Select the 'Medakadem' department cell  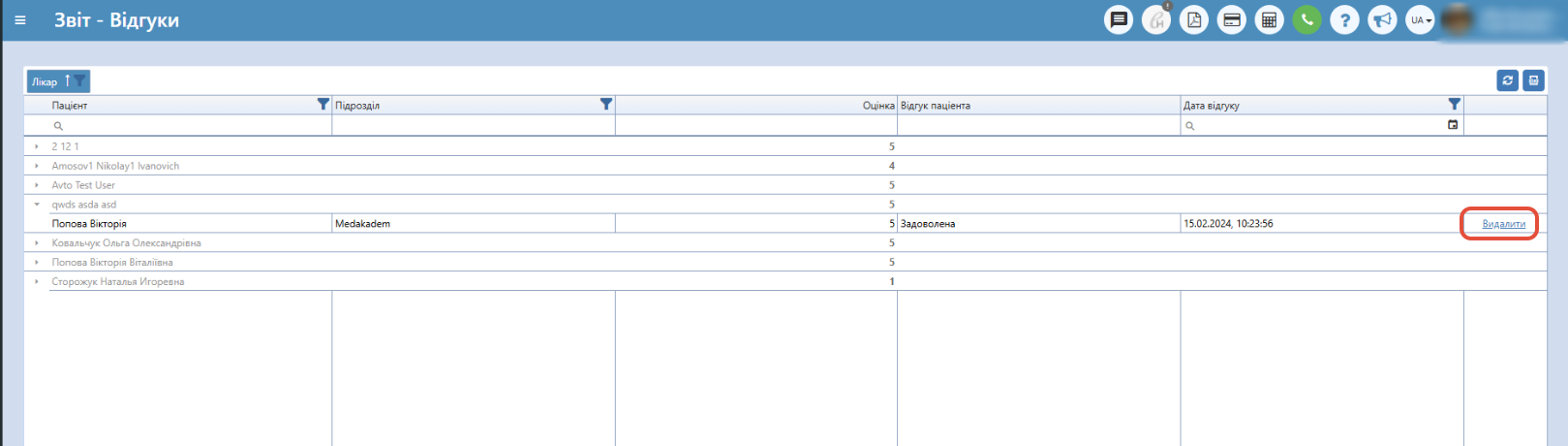tap(474, 224)
